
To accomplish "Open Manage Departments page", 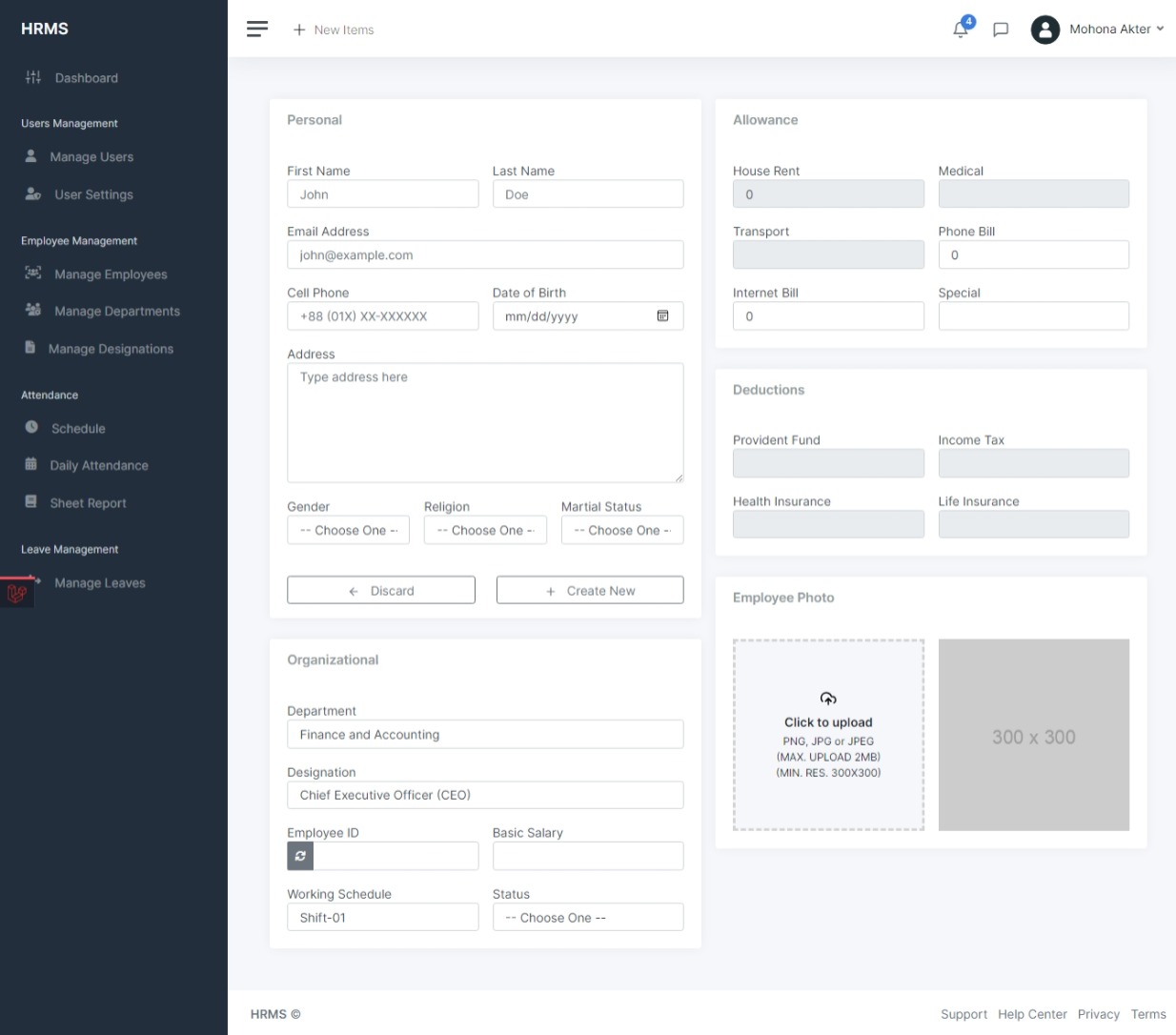I will pyautogui.click(x=117, y=311).
